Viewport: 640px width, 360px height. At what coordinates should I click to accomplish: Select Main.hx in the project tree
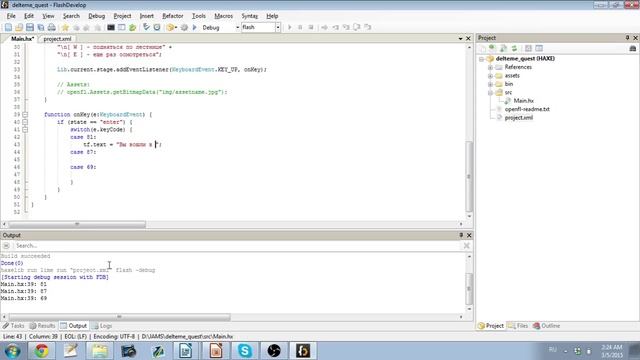pyautogui.click(x=523, y=101)
